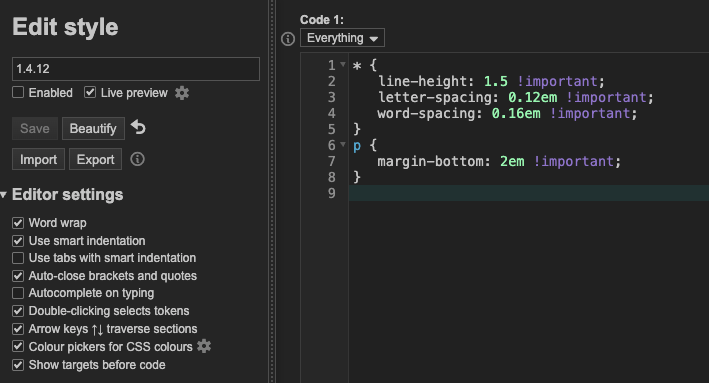This screenshot has height=383, width=709.
Task: Collapse the Editor settings section
Action: (x=4, y=195)
